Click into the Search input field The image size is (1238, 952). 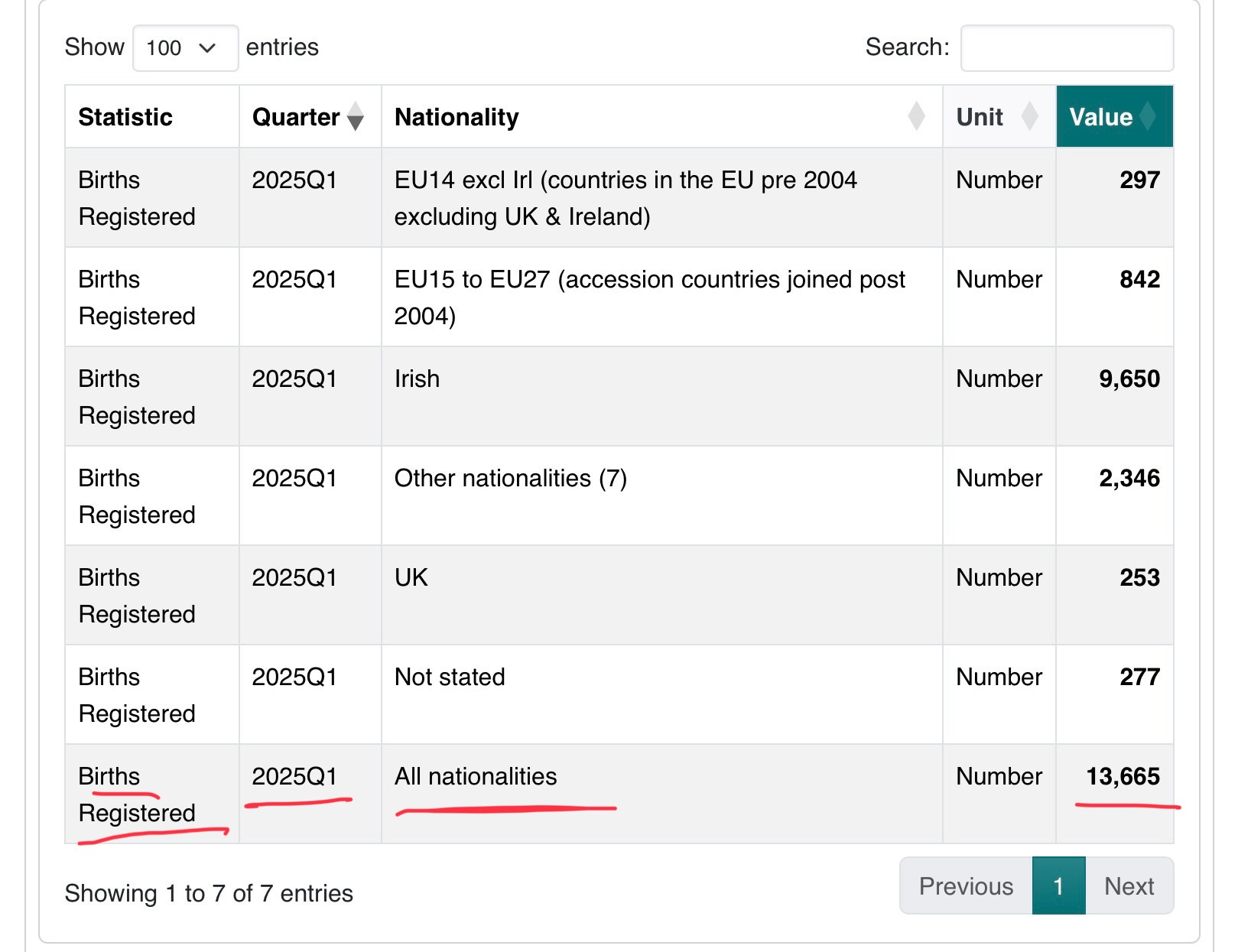pos(1067,48)
